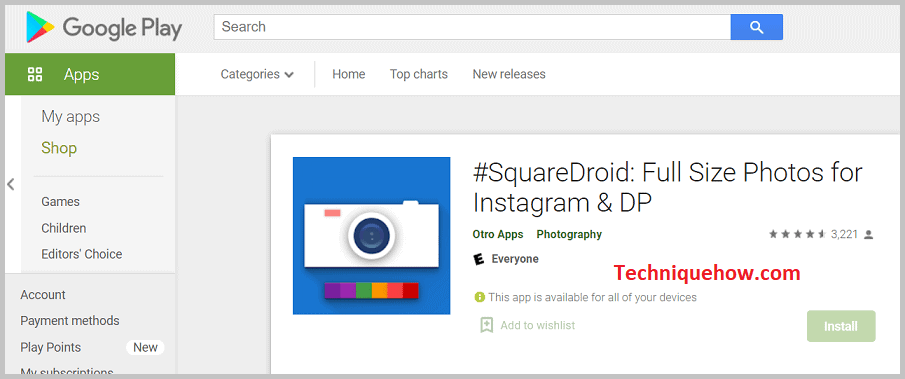Open the New releases tab
The width and height of the screenshot is (905, 379).
click(508, 74)
